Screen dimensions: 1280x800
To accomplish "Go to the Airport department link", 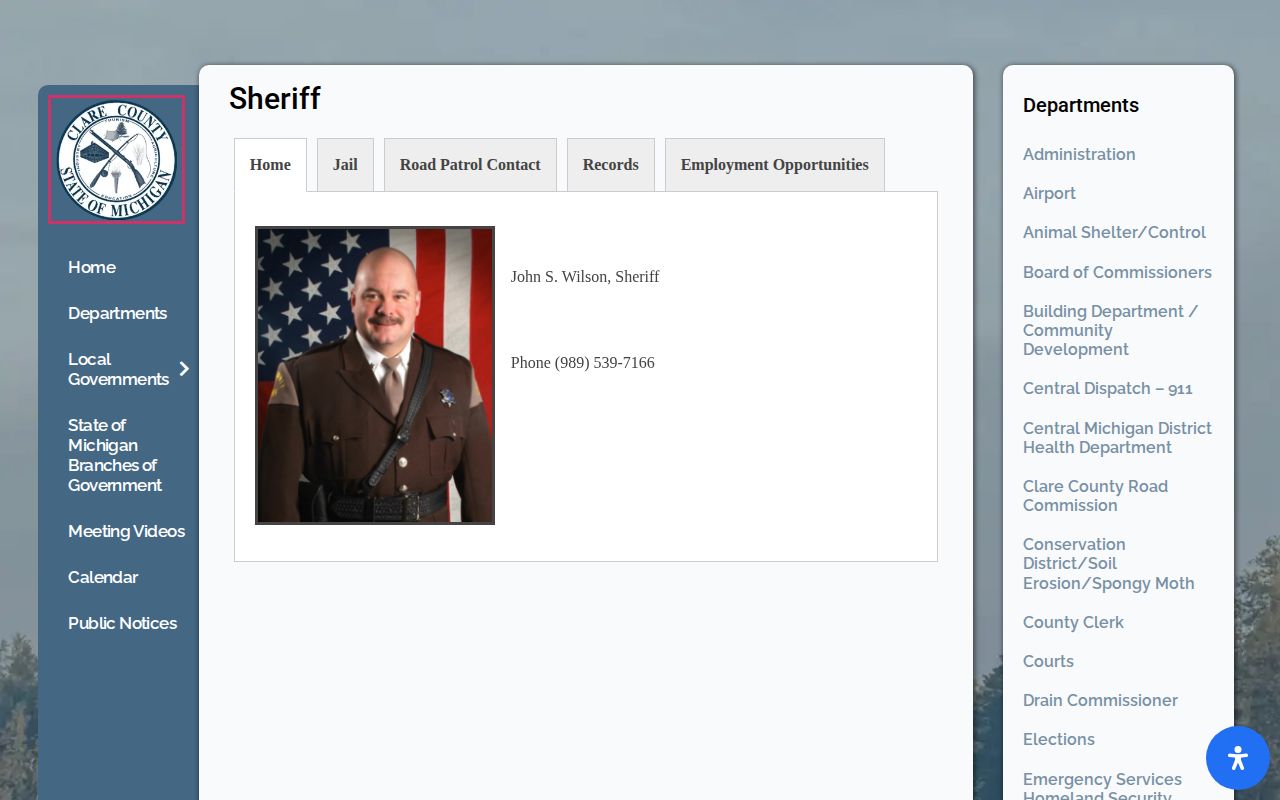I will pos(1049,193).
